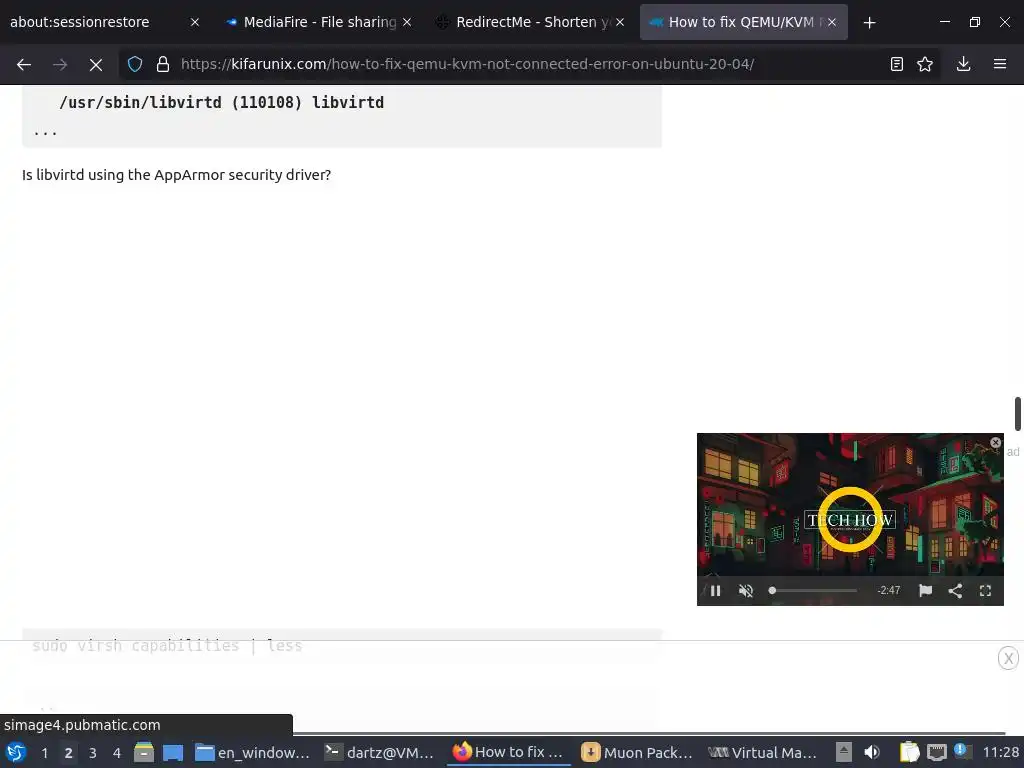Unmute the video ad
The width and height of the screenshot is (1024, 768).
coord(746,591)
